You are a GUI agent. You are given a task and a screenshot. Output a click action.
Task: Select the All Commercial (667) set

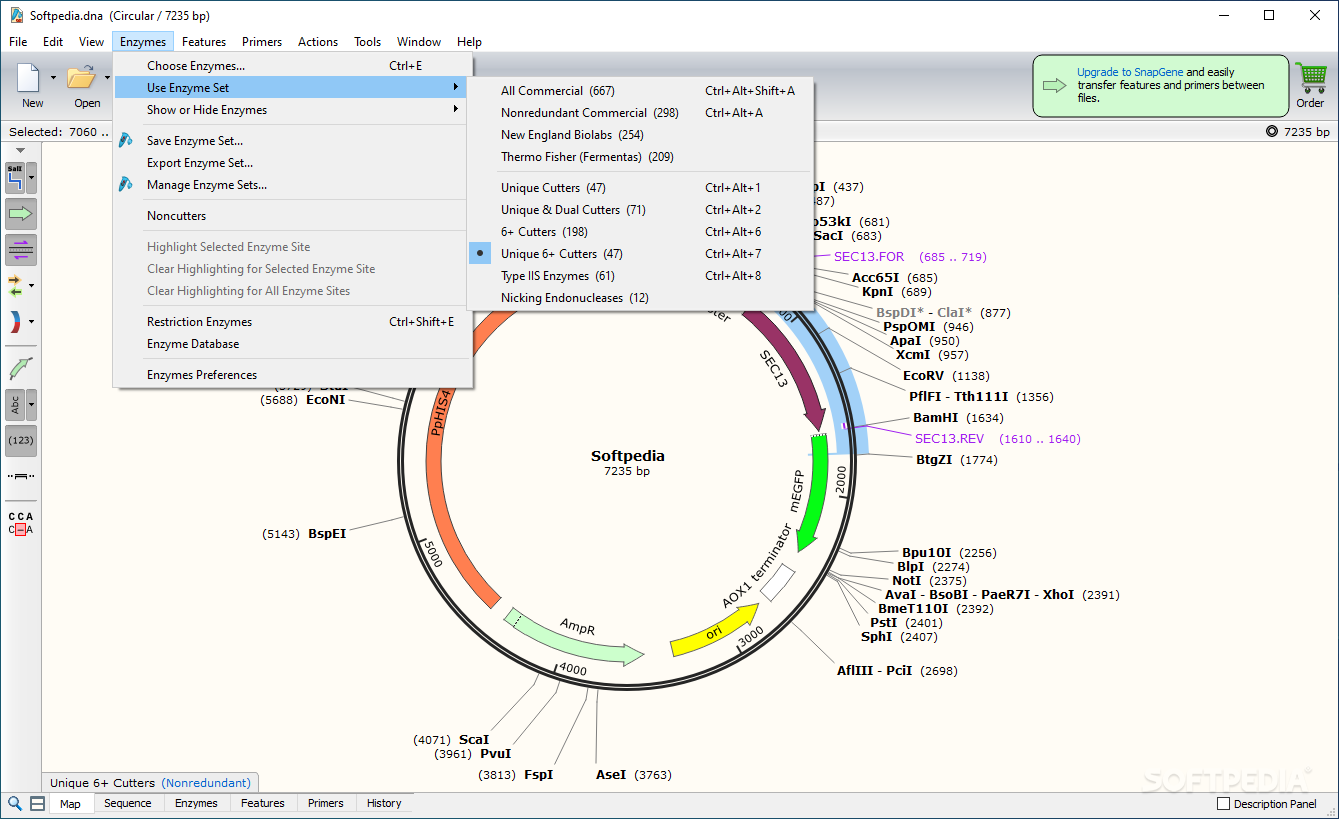point(641,91)
